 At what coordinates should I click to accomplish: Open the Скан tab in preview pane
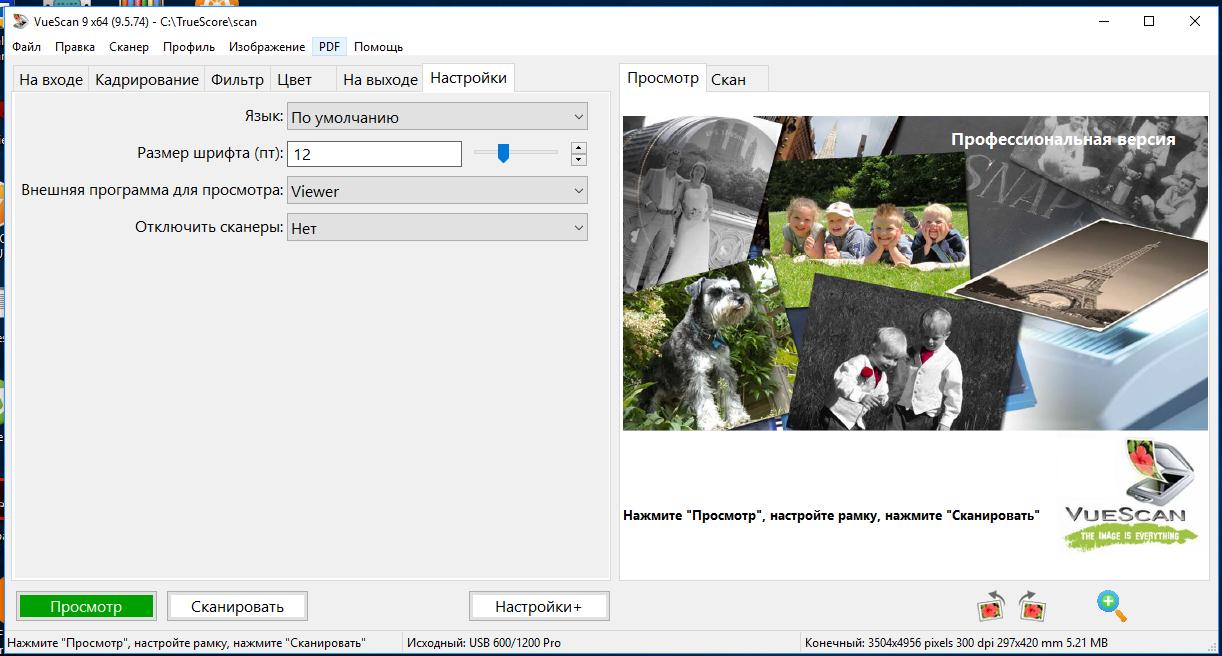coord(728,80)
